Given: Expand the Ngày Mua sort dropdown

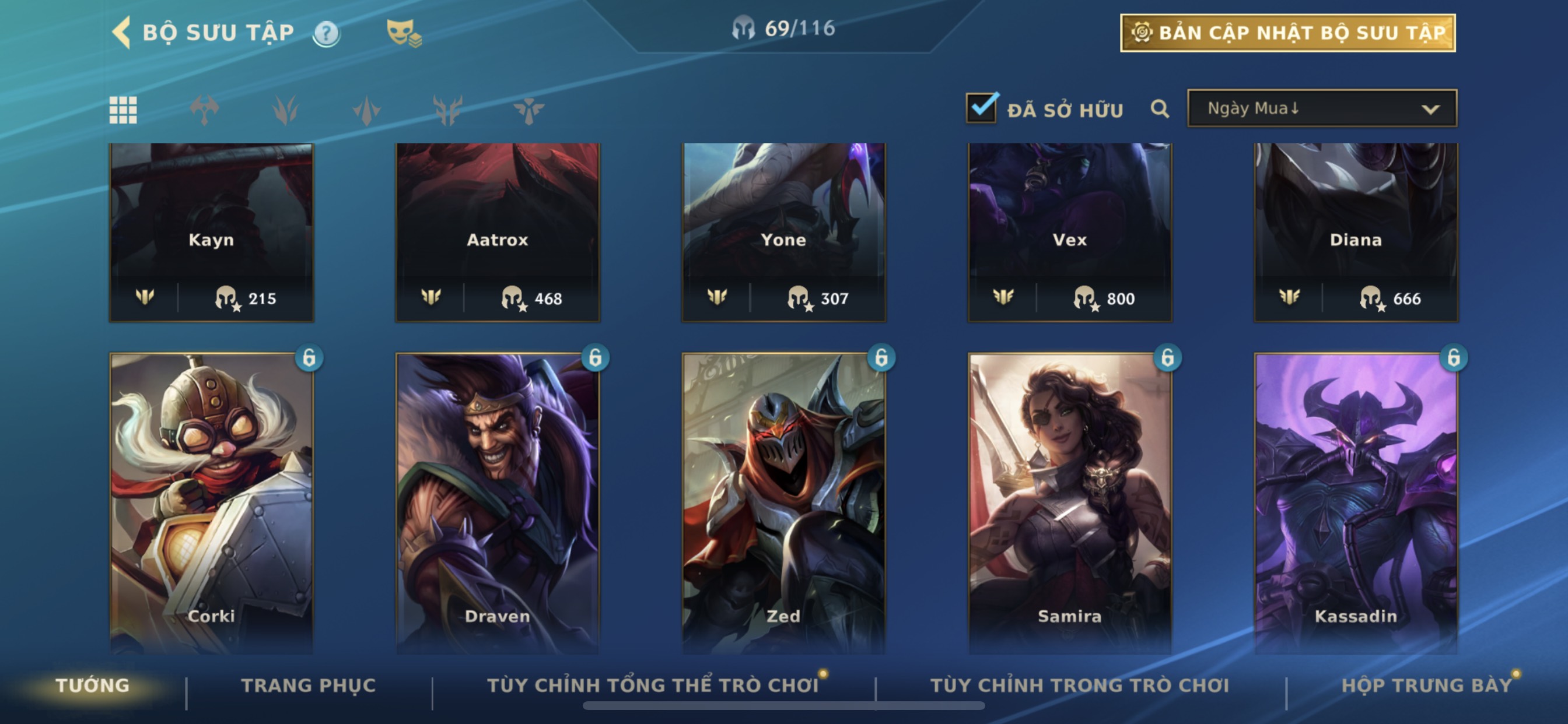Looking at the screenshot, I should 1322,108.
